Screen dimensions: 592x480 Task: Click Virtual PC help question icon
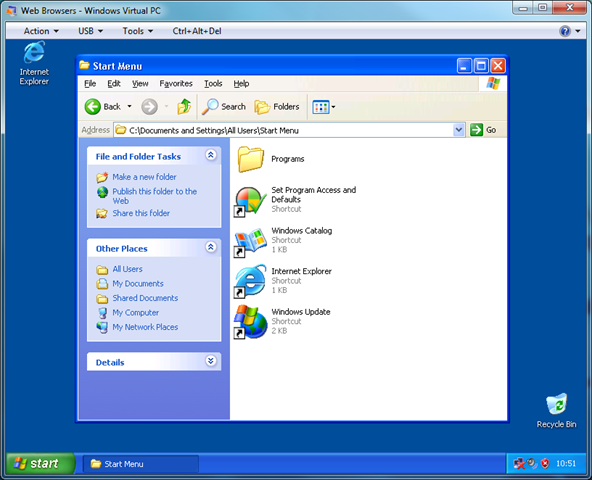point(565,31)
